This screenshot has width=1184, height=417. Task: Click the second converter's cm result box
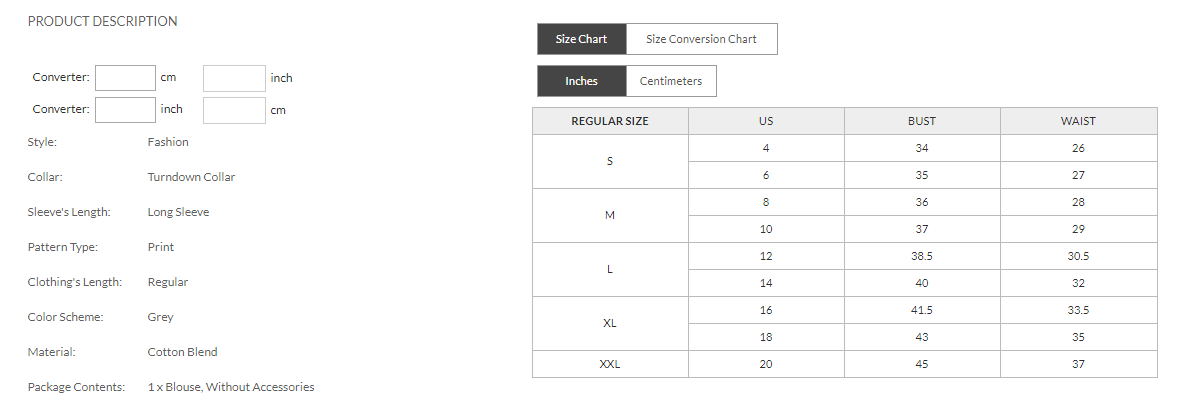pos(234,110)
